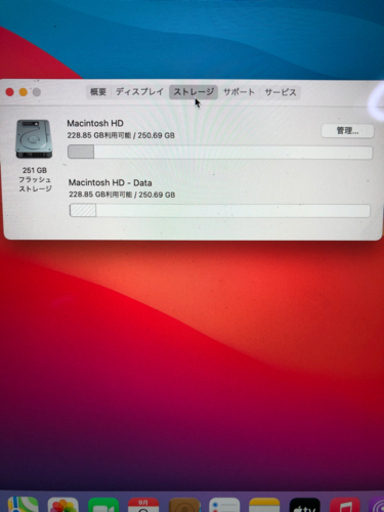This screenshot has width=384, height=512.
Task: Launch Reminders from the Dock
Action: (224, 505)
